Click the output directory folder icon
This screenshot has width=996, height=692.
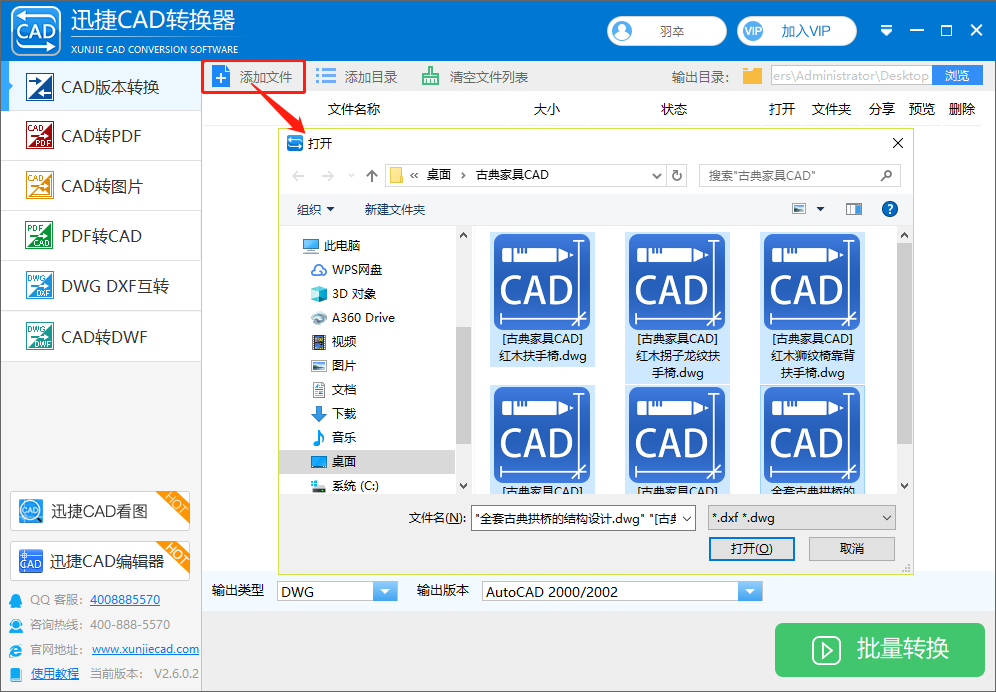pos(752,76)
